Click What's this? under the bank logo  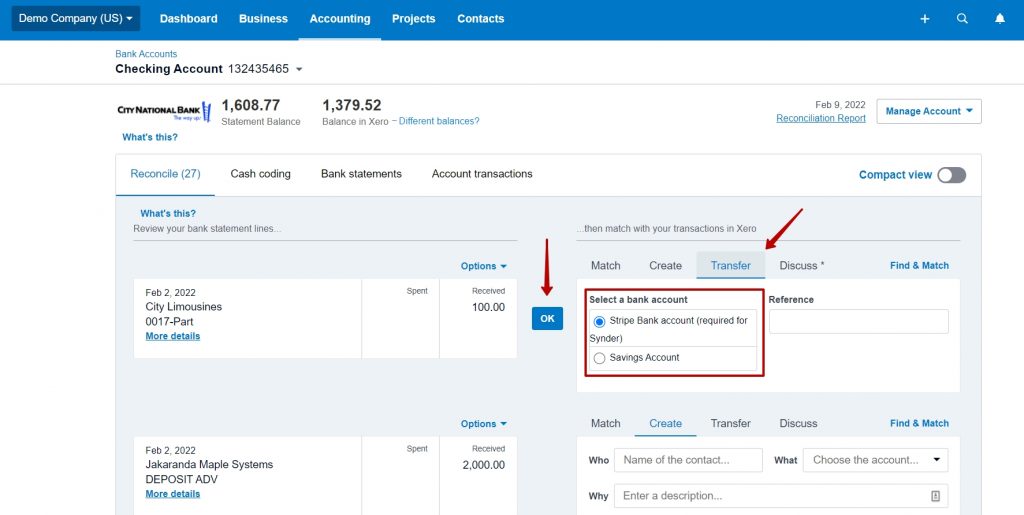pos(150,137)
